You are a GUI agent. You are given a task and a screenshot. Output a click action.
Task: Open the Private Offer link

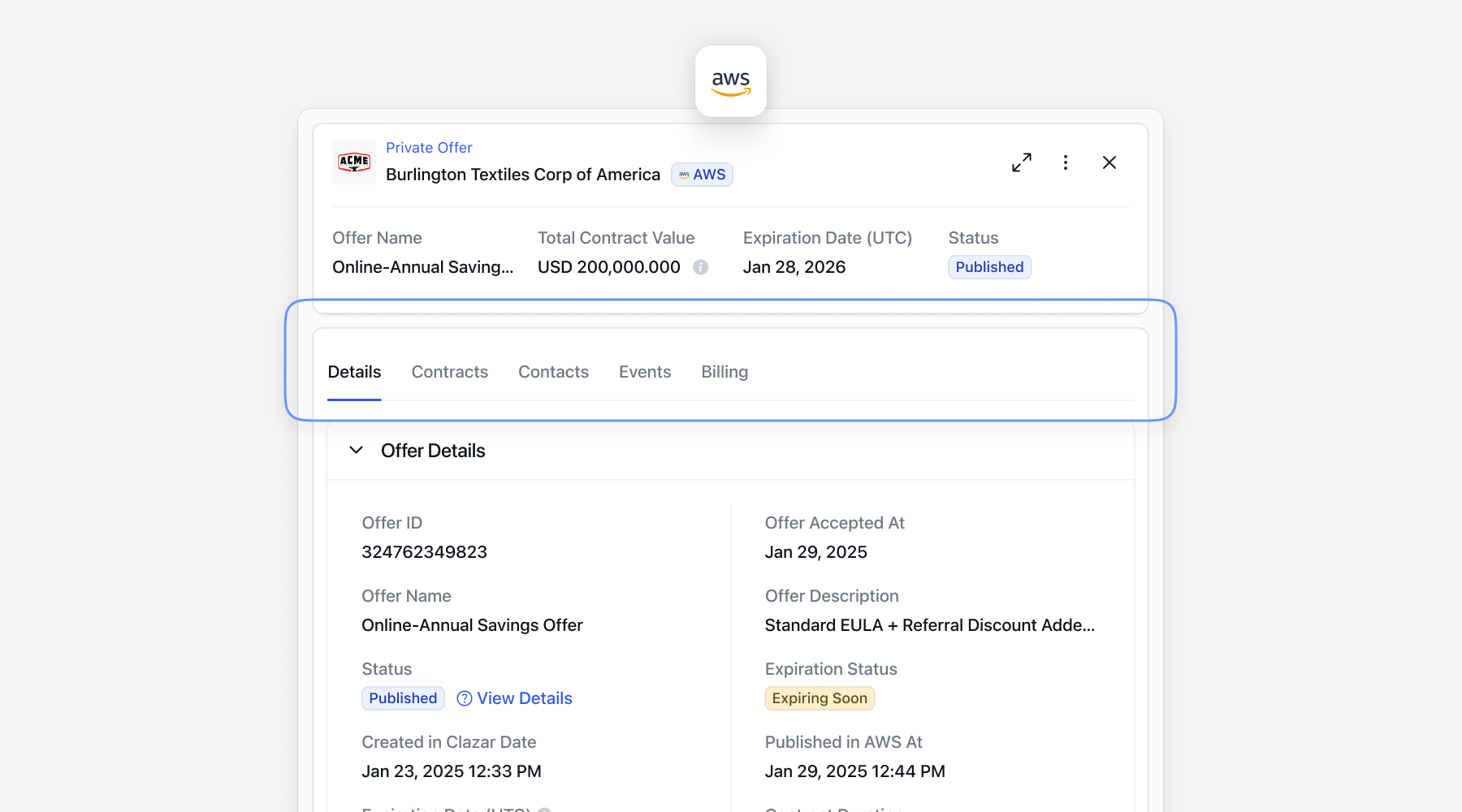pos(429,148)
